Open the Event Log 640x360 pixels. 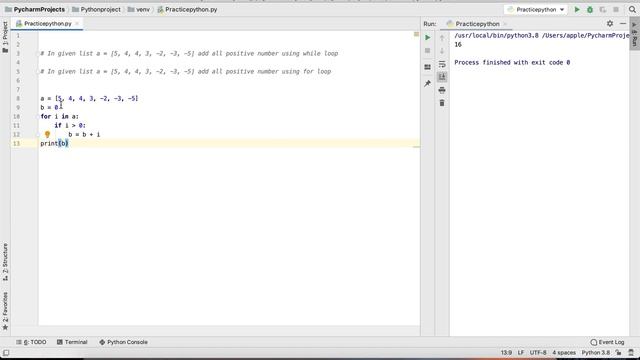coord(607,342)
